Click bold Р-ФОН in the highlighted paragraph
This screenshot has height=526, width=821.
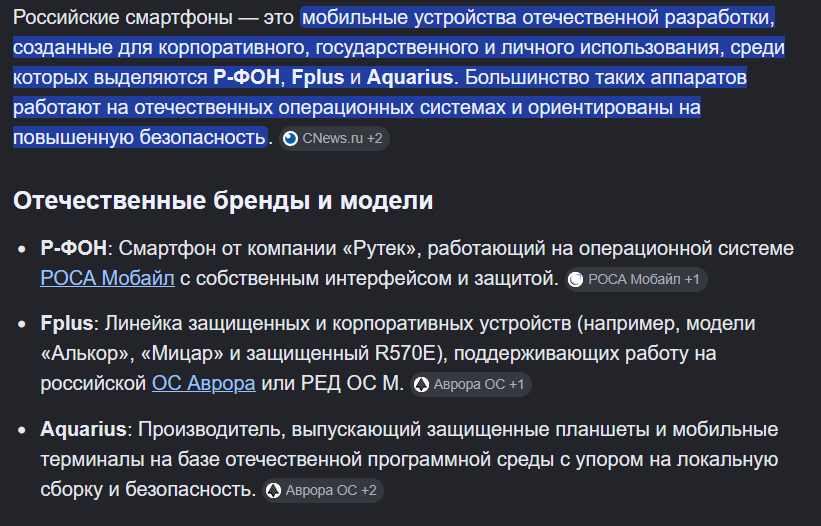[x=246, y=77]
